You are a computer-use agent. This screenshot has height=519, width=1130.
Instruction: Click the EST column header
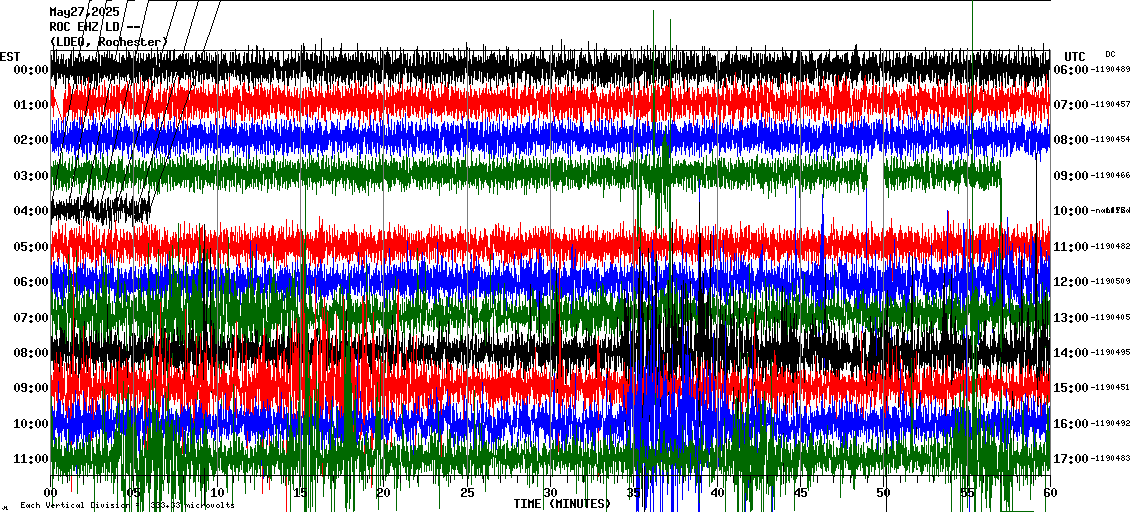(10, 56)
